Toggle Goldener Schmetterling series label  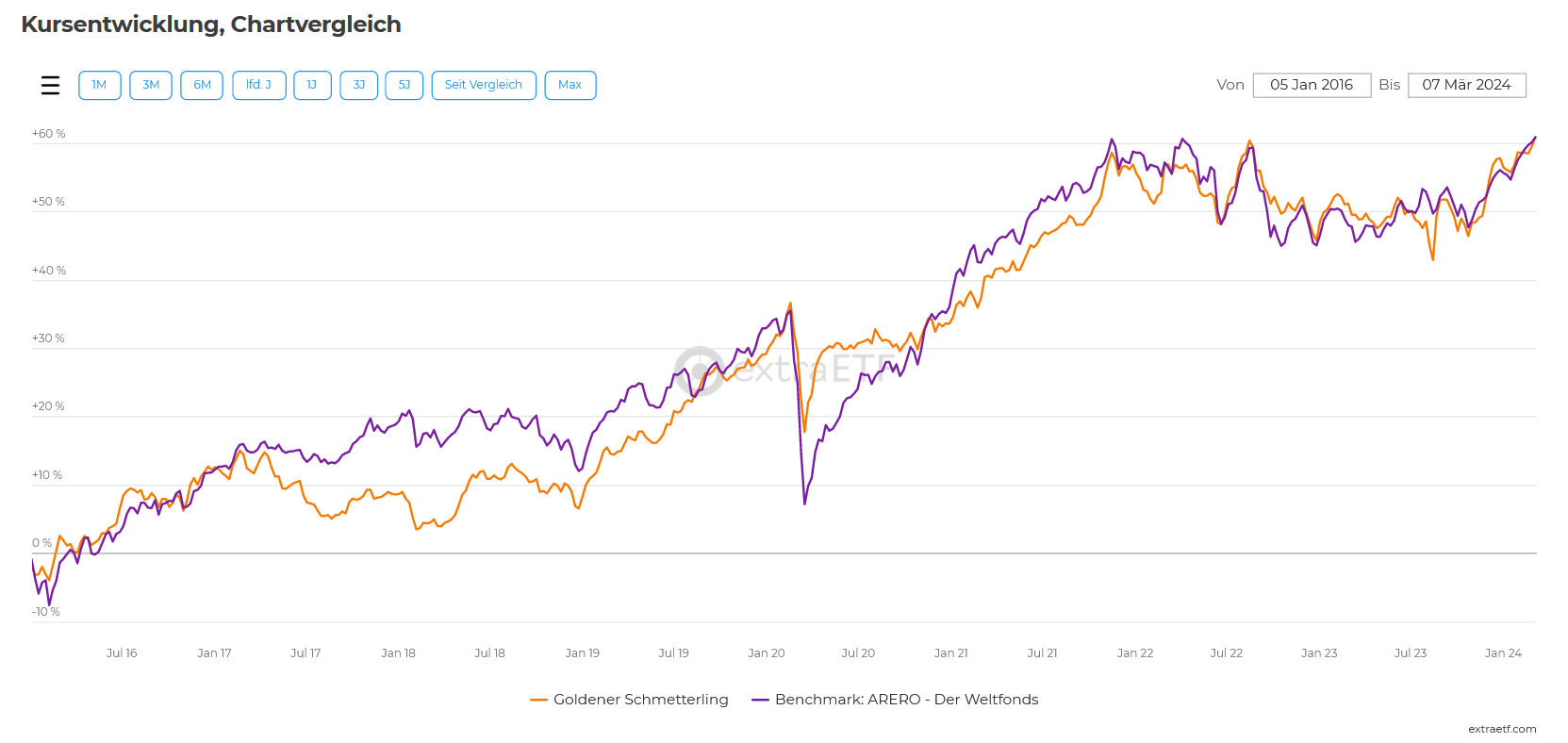click(640, 700)
